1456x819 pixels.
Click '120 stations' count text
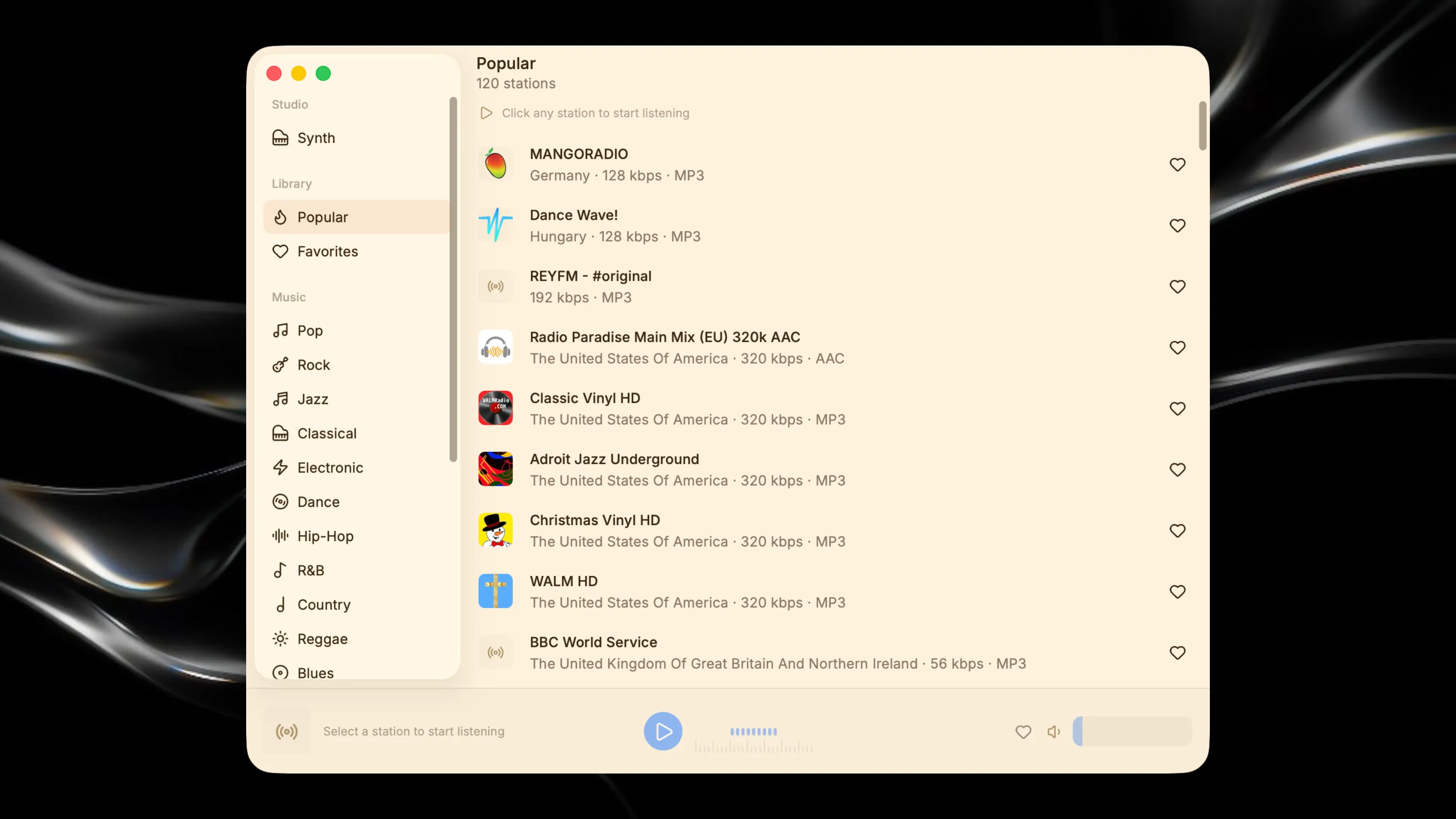[516, 84]
